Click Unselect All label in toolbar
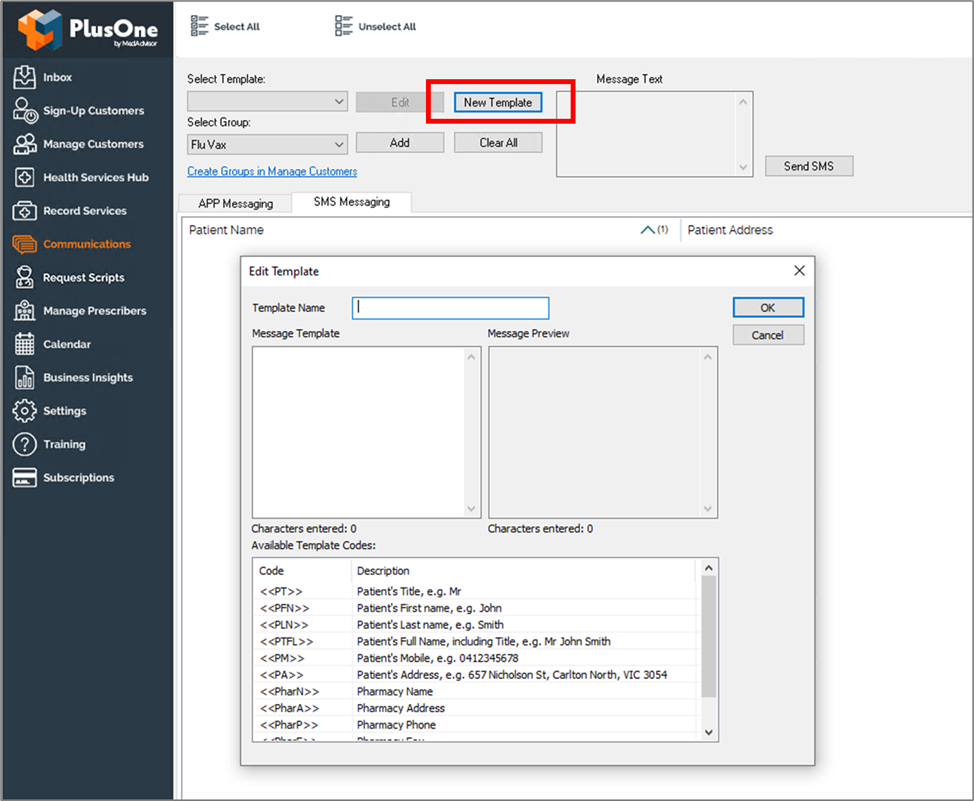The height and width of the screenshot is (801, 974). (x=387, y=27)
